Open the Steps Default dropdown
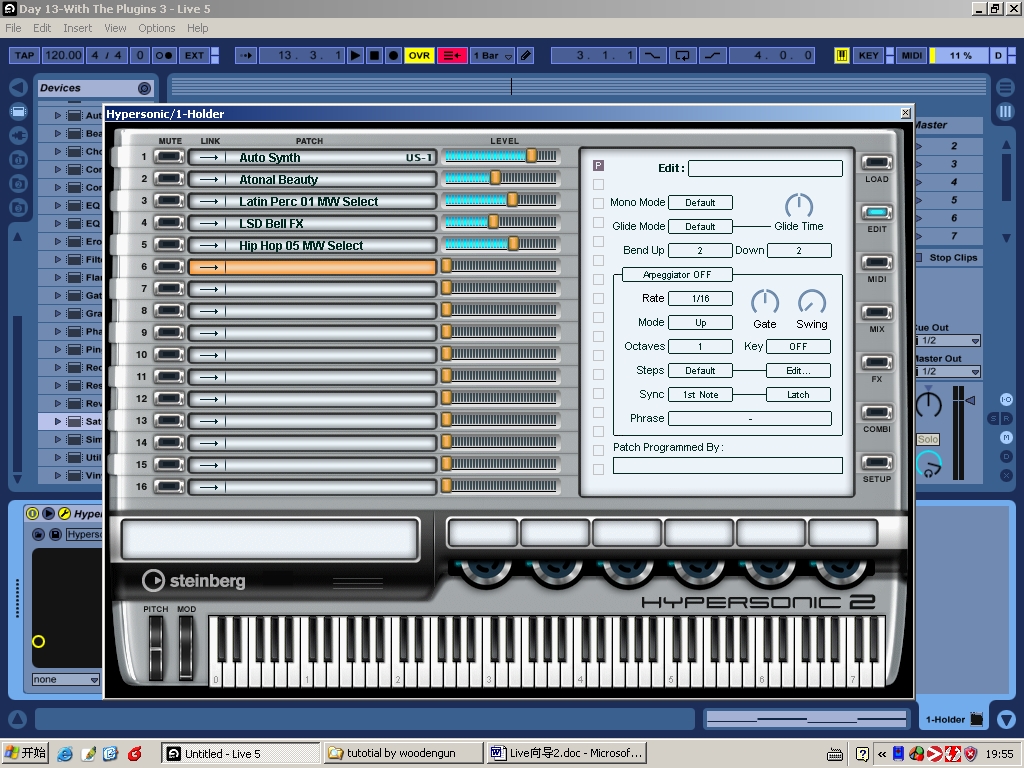This screenshot has width=1024, height=768. (700, 370)
